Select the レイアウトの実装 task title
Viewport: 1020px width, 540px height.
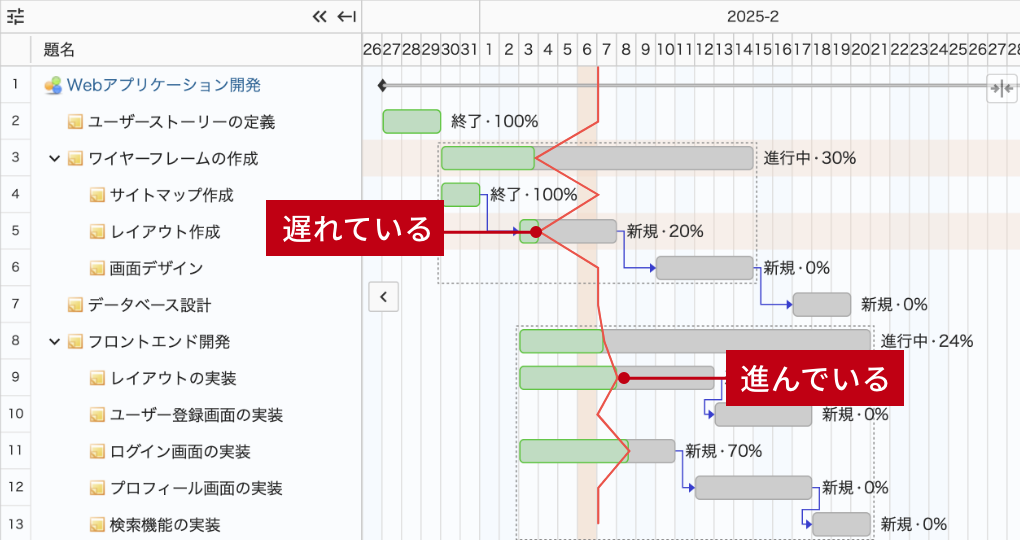[173, 378]
